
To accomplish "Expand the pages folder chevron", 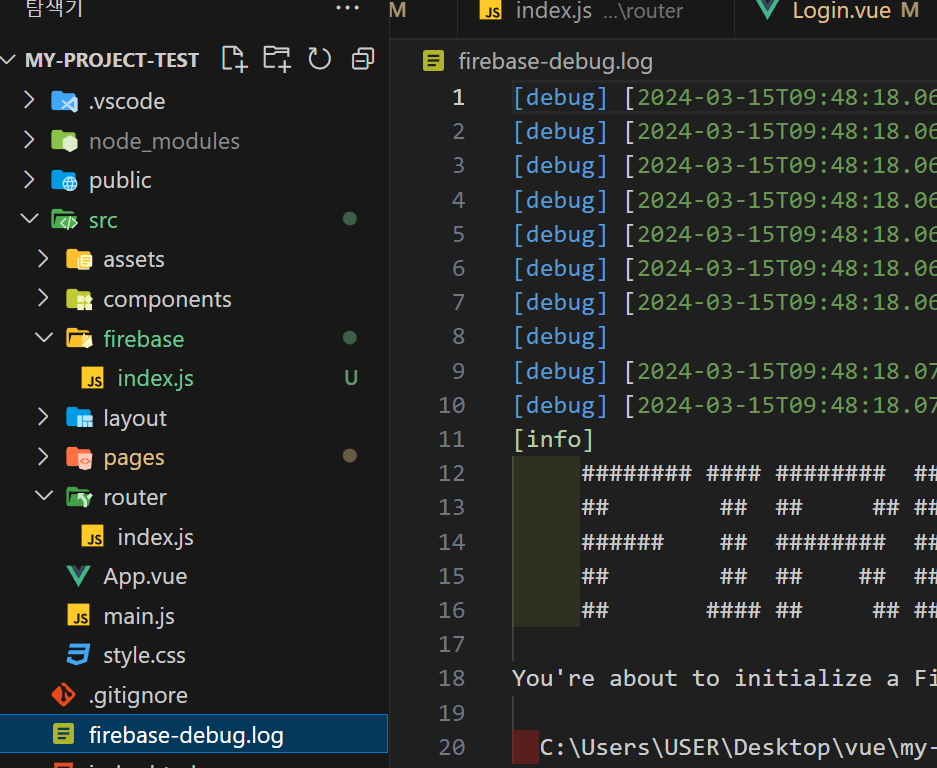I will (x=43, y=456).
